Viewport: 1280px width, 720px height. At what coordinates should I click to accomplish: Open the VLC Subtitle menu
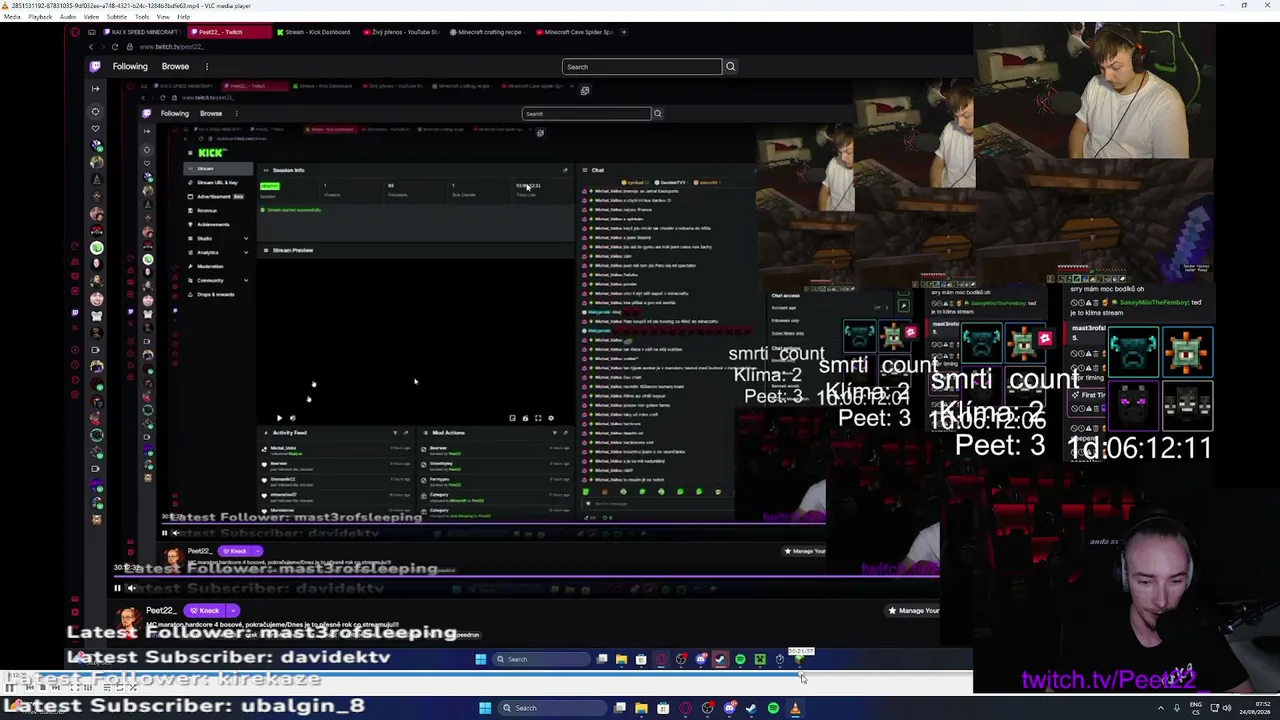click(116, 17)
